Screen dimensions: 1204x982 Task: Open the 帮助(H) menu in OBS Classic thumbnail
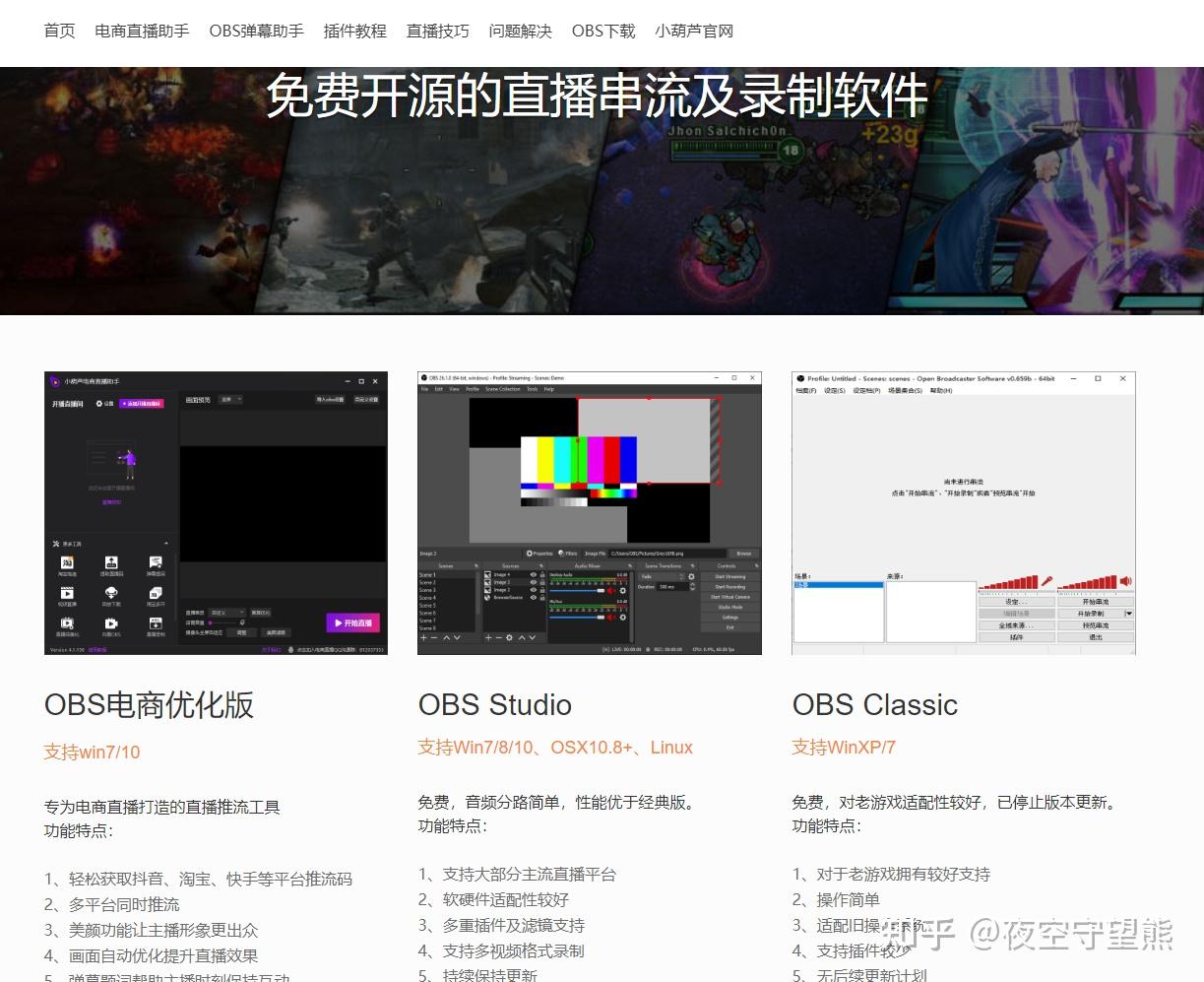pyautogui.click(x=941, y=390)
